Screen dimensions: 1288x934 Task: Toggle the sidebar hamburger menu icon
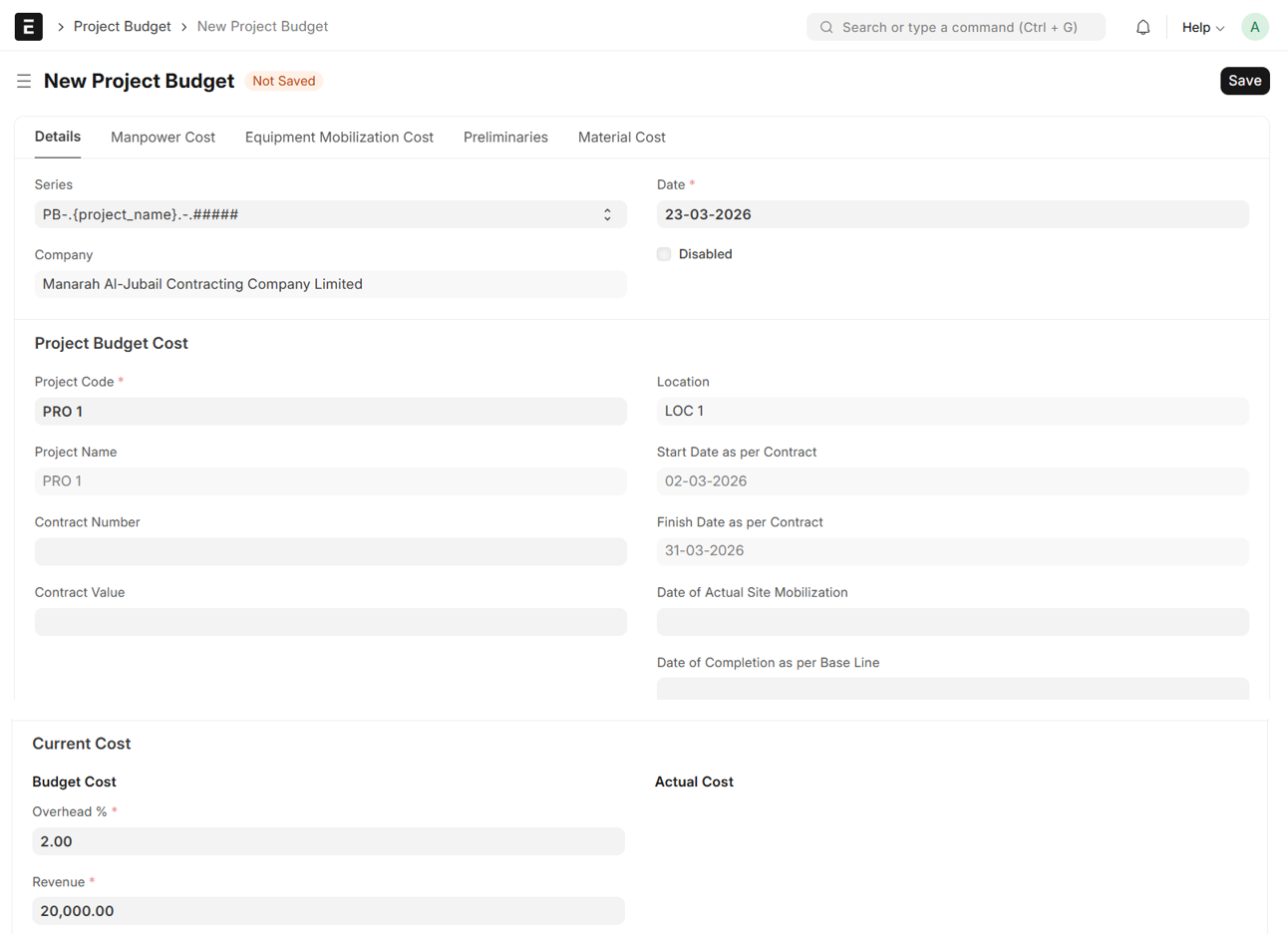[x=24, y=82]
